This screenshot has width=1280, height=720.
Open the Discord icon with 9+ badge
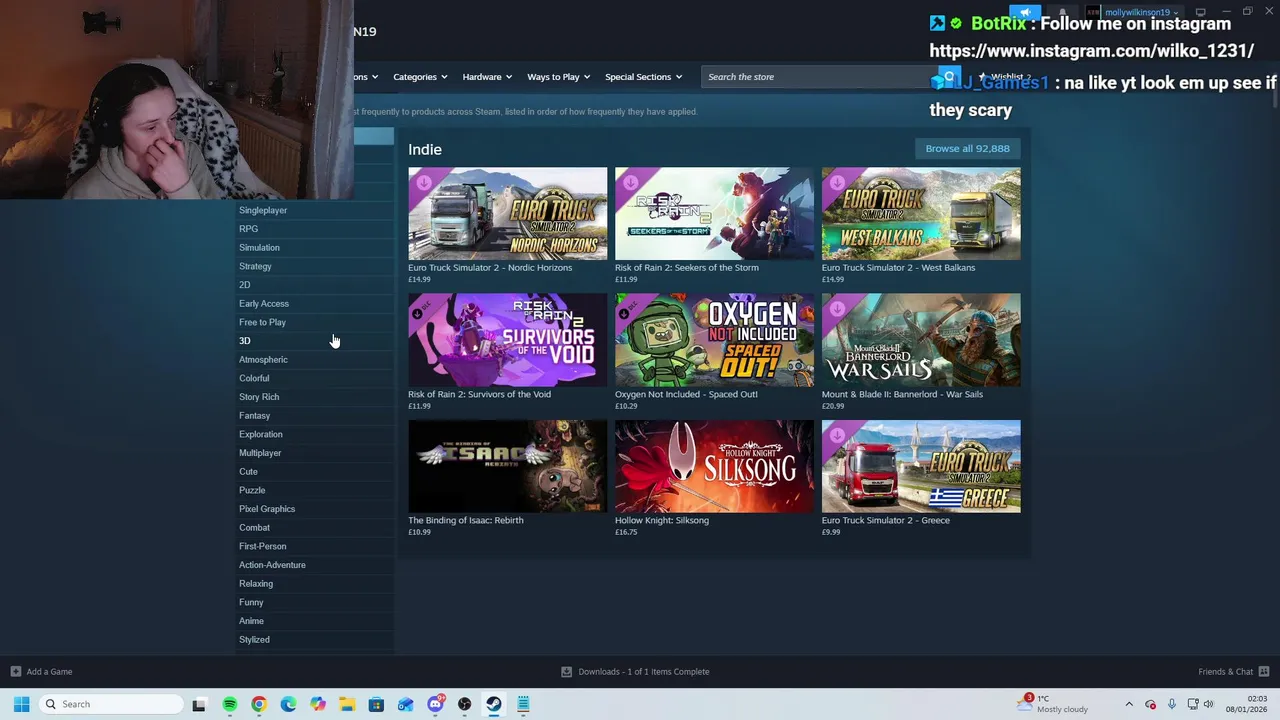(x=436, y=704)
